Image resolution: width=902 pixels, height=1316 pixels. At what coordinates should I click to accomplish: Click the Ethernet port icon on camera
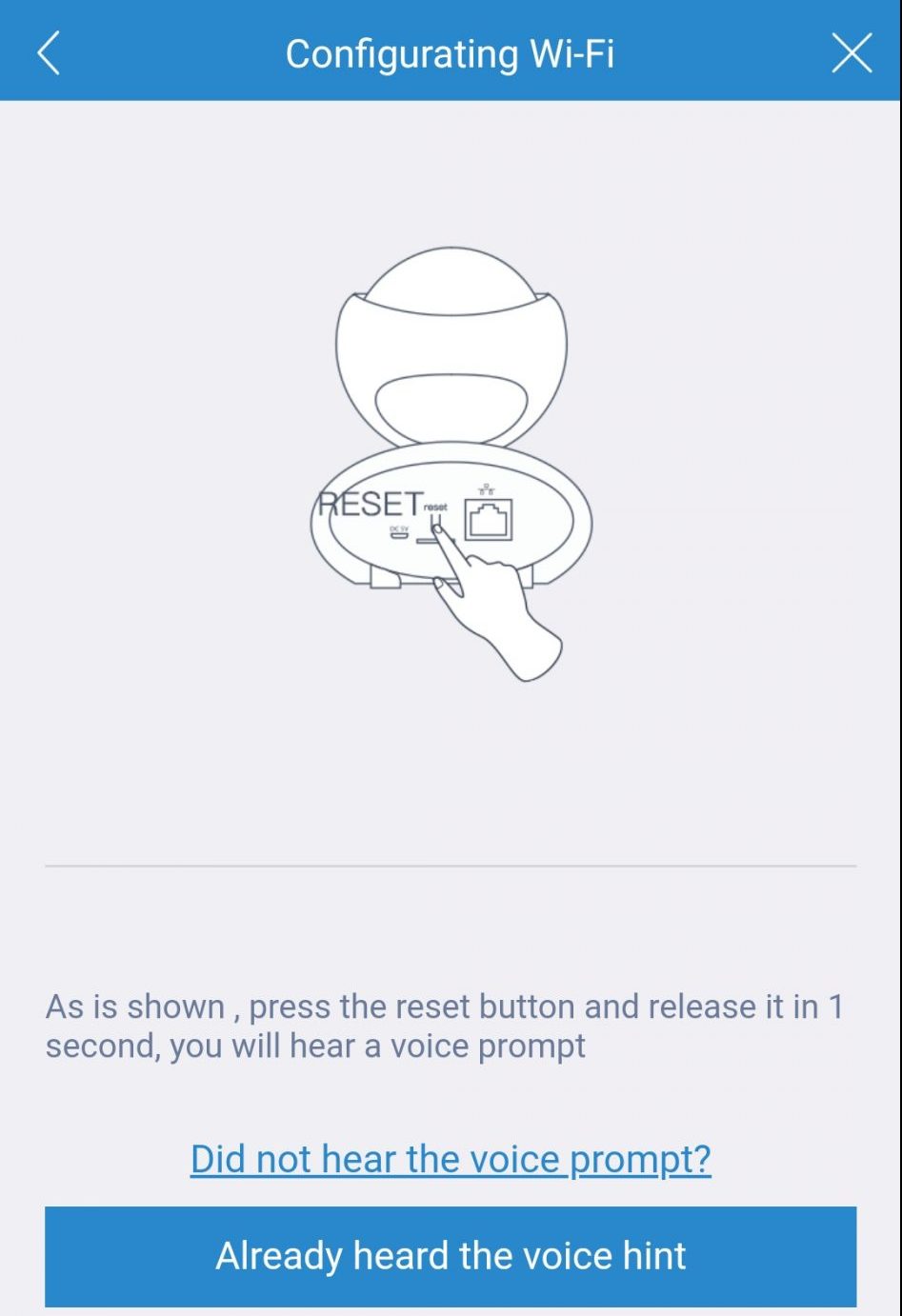click(489, 520)
